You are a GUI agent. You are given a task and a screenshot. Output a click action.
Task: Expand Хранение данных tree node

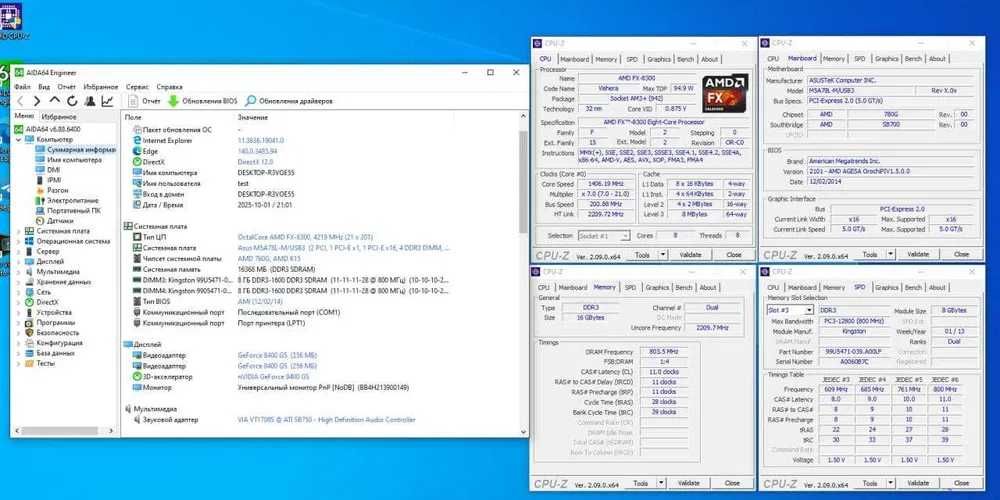click(x=18, y=282)
